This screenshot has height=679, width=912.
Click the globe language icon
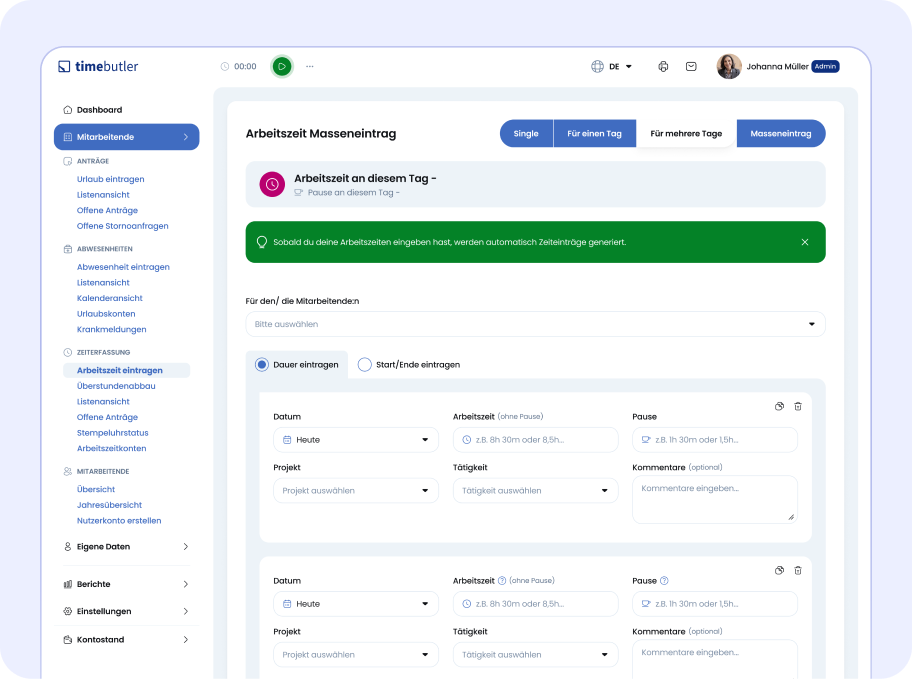click(x=598, y=66)
